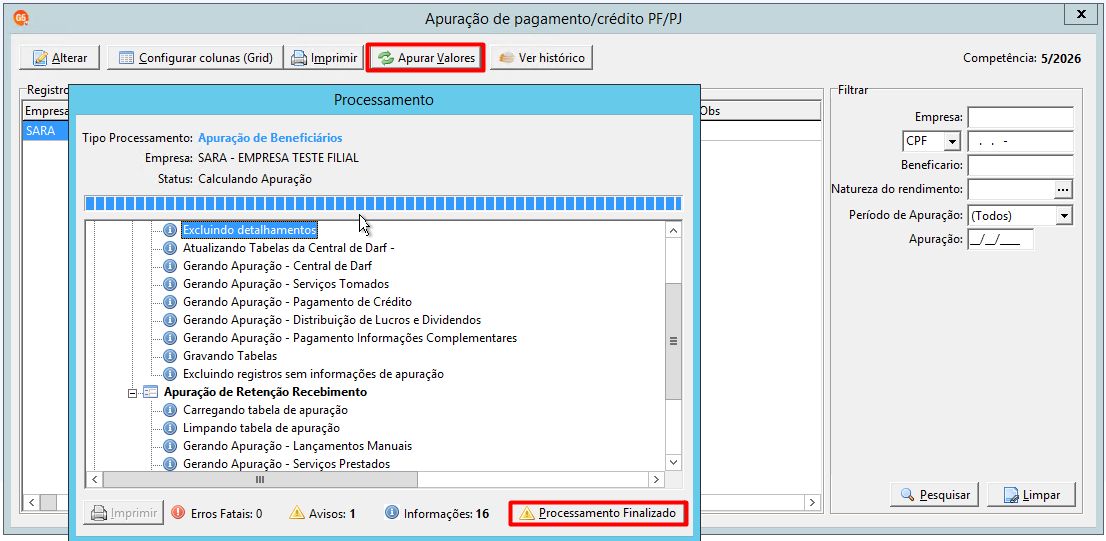Click the Configurar colunas grid icon

(126, 58)
